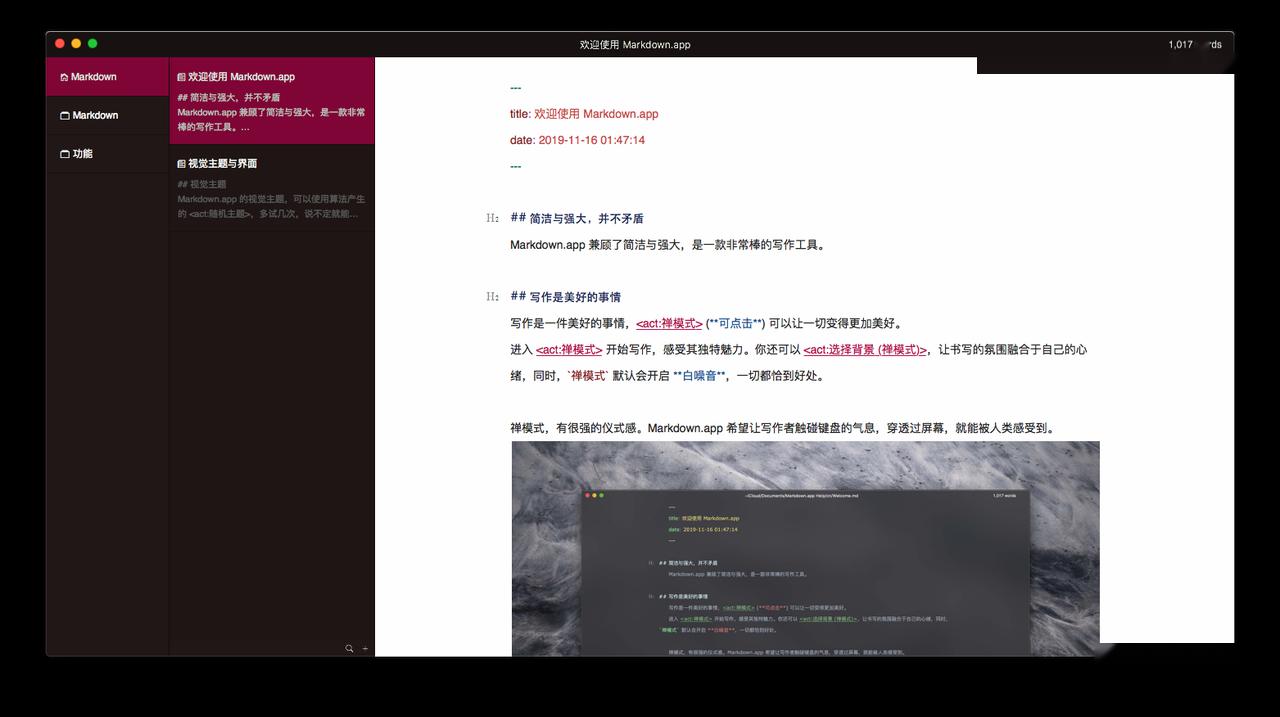Image resolution: width=1280 pixels, height=717 pixels.
Task: Select the 欢迎使用 Markdown.app note
Action: point(272,101)
